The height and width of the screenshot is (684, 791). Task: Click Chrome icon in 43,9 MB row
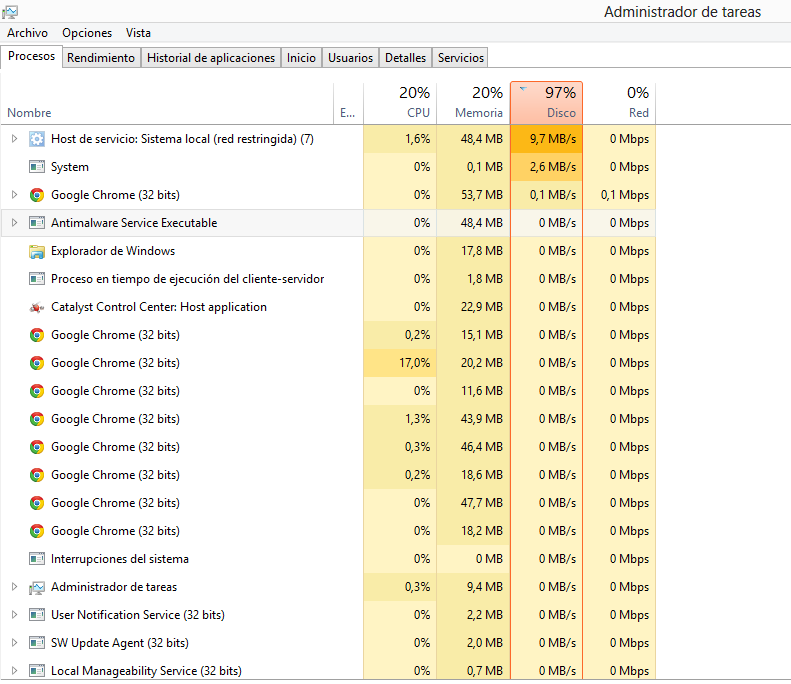(x=37, y=419)
